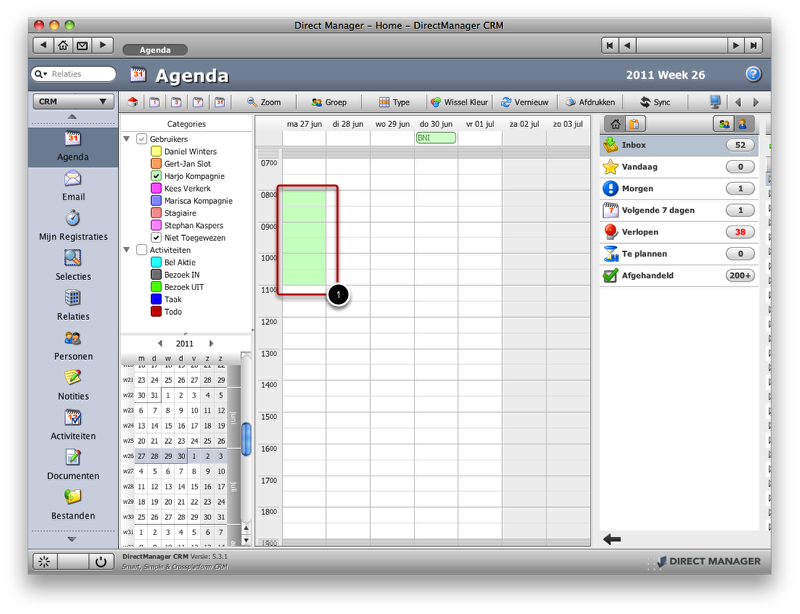Toggle the Kees Verkerk checkbox
Image resolution: width=800 pixels, height=614 pixels.
click(x=156, y=188)
